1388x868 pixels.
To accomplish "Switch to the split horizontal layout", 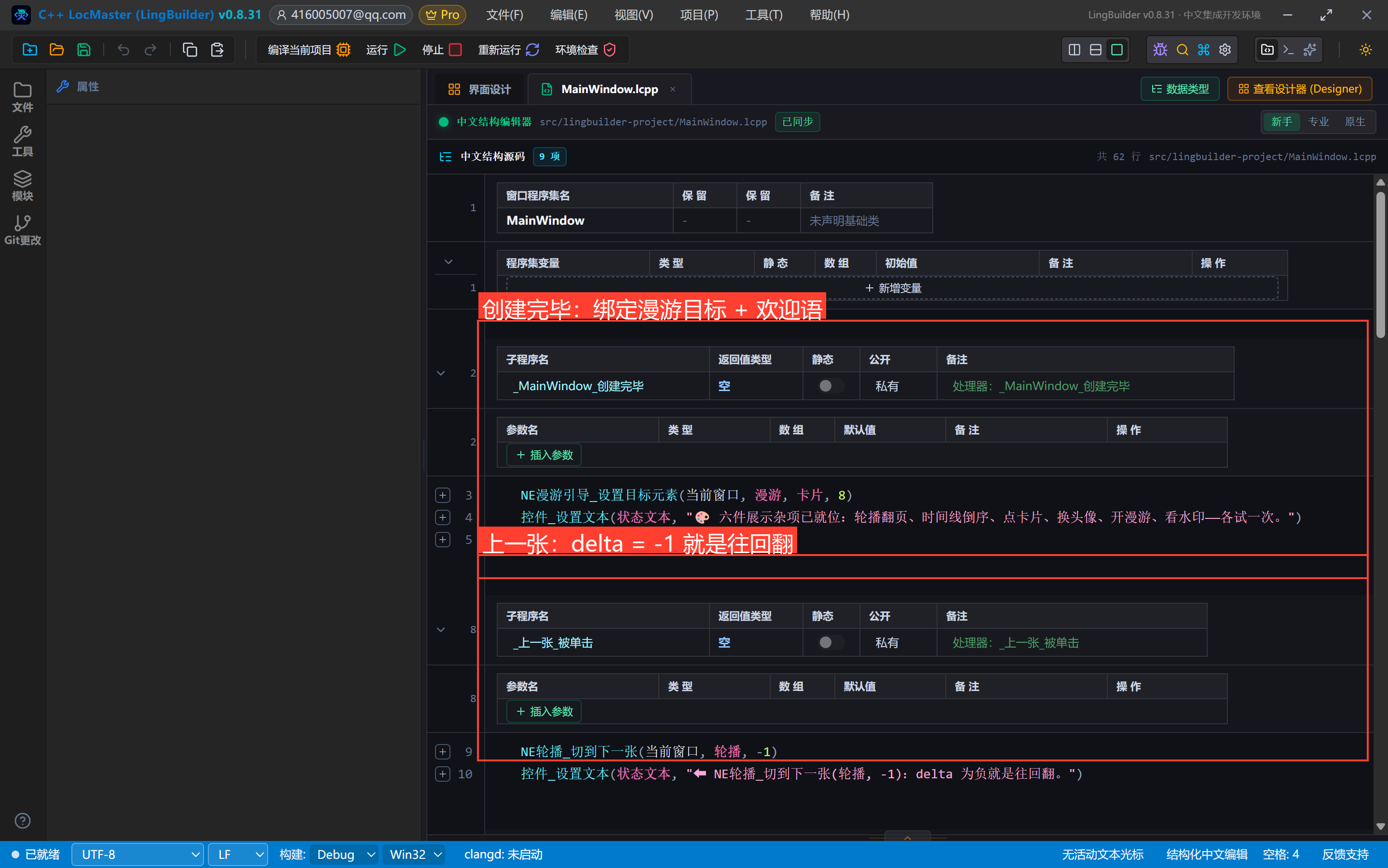I will (x=1096, y=50).
